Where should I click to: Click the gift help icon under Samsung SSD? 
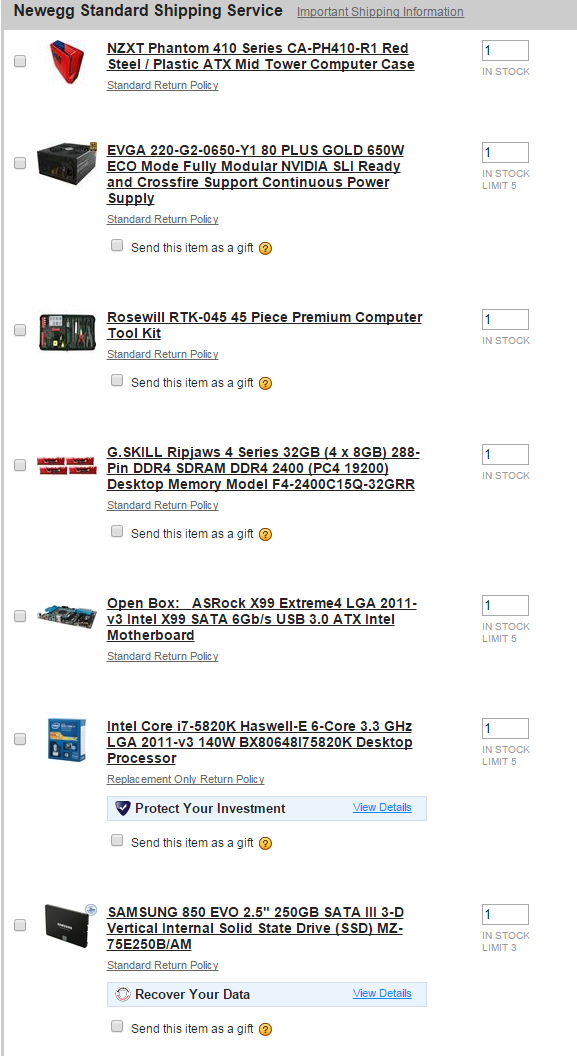tap(265, 1029)
